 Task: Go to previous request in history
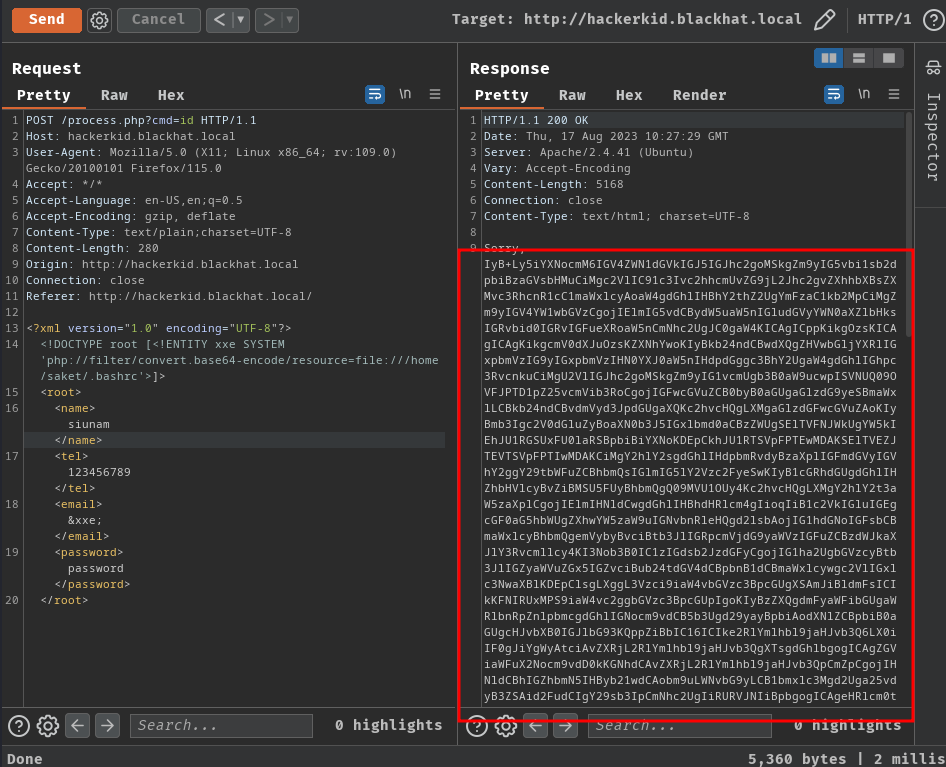220,20
